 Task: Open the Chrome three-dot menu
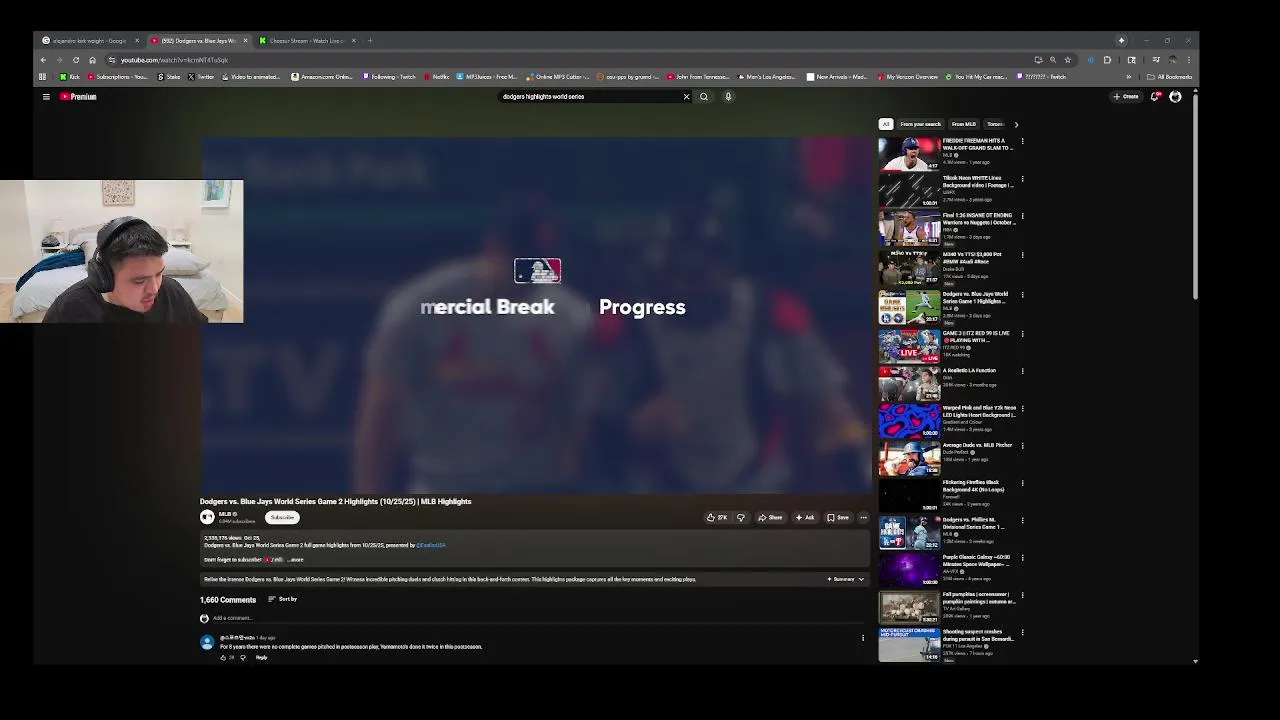click(1189, 60)
